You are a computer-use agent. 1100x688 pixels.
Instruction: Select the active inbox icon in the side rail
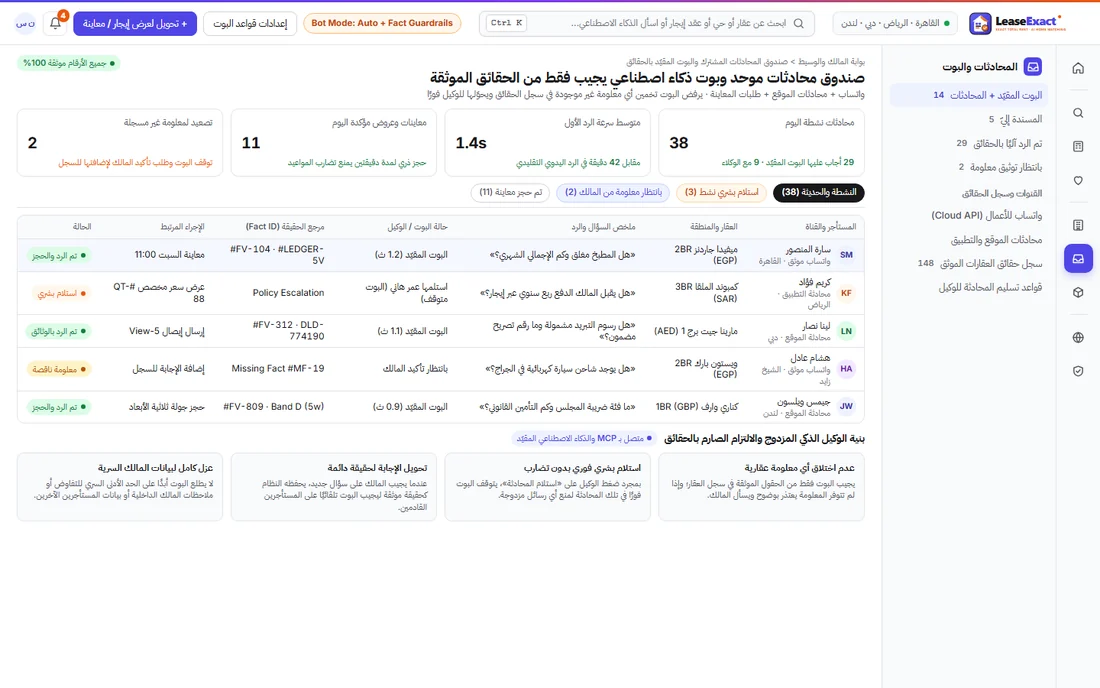click(x=1078, y=259)
